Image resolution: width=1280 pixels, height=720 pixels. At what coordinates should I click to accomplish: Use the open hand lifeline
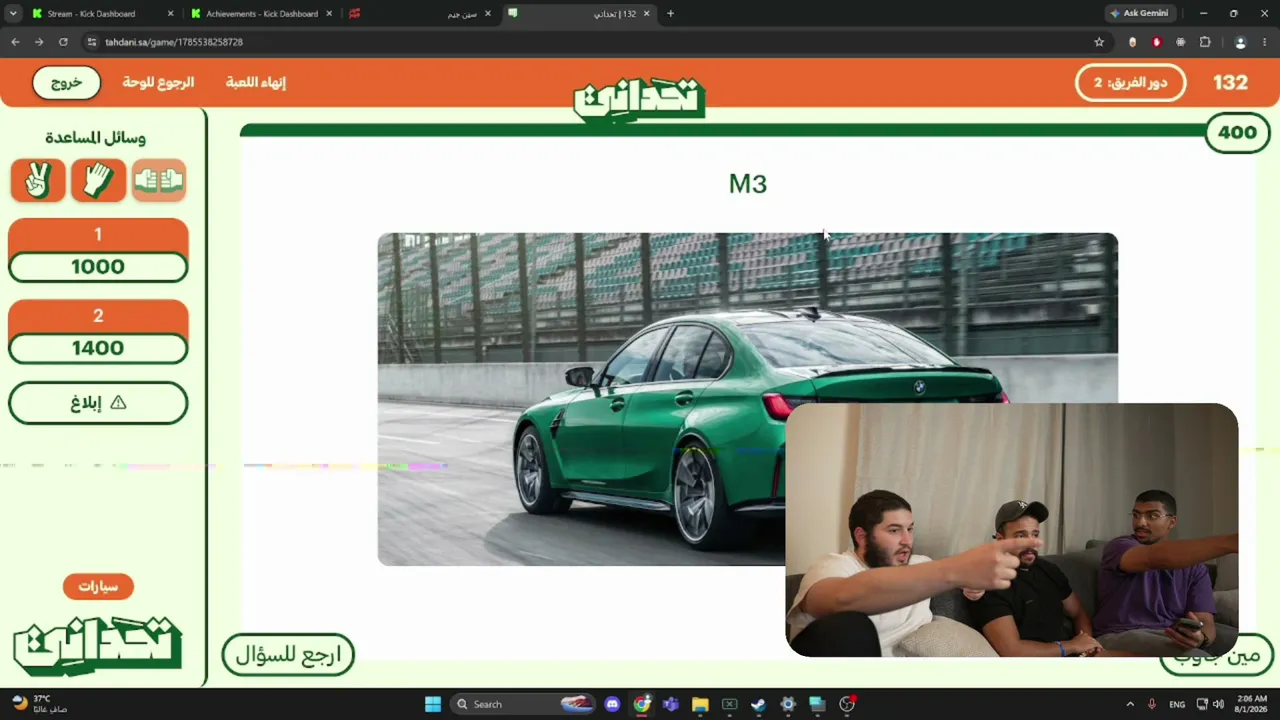point(98,181)
